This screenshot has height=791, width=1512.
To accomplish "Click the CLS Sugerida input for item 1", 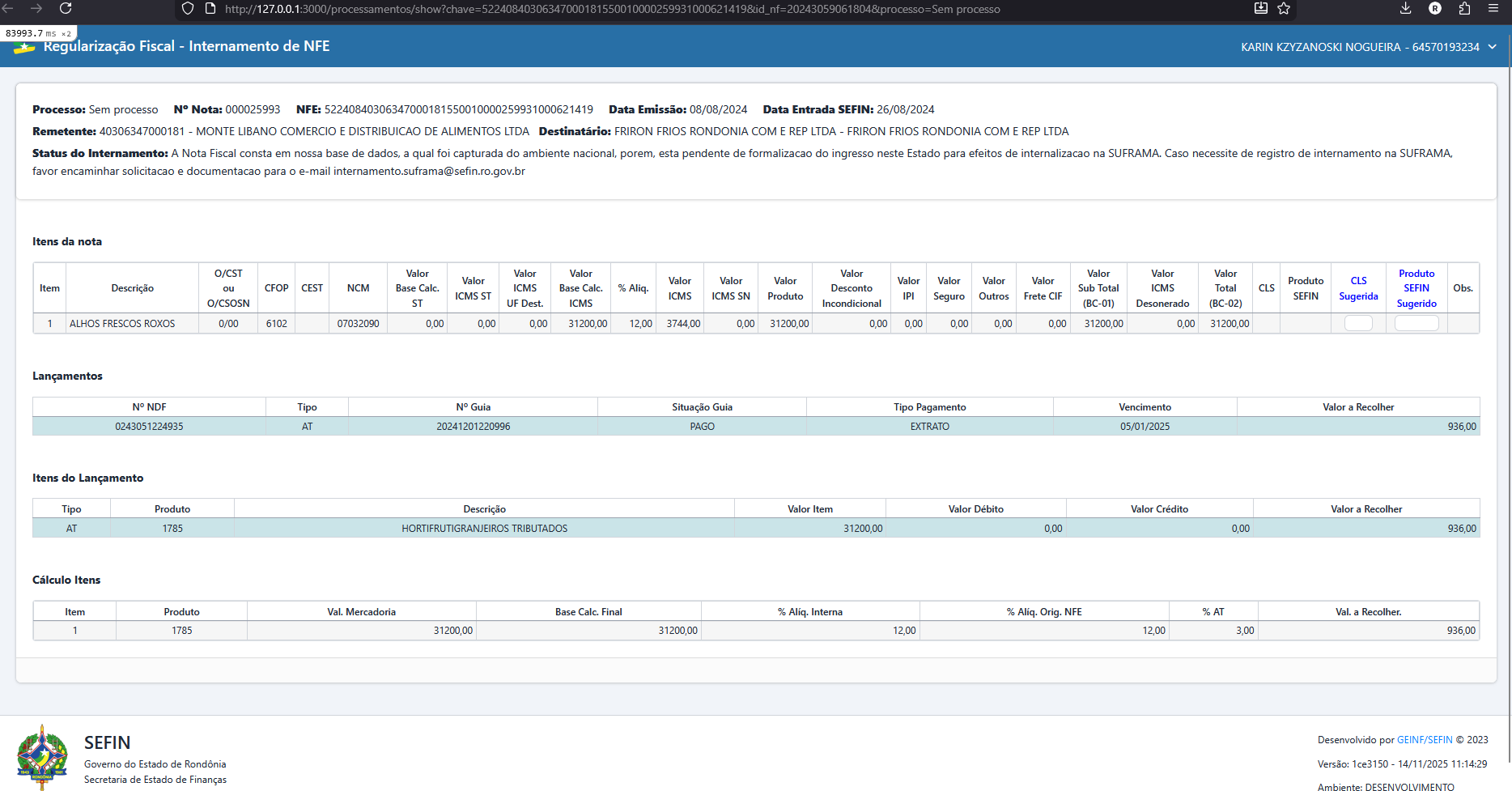I will tap(1358, 324).
